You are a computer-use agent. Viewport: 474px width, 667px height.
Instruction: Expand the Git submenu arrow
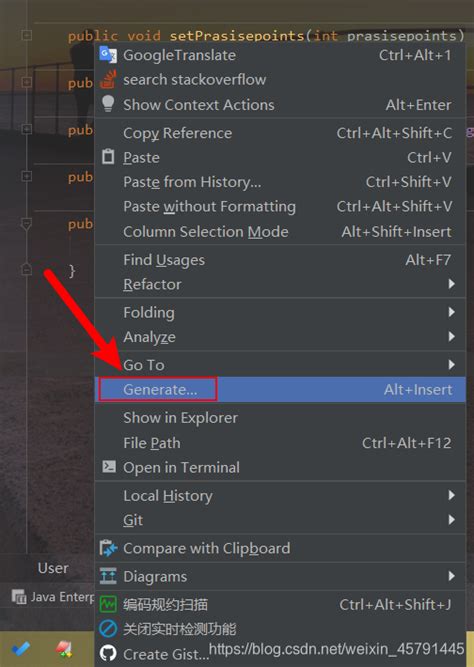451,519
